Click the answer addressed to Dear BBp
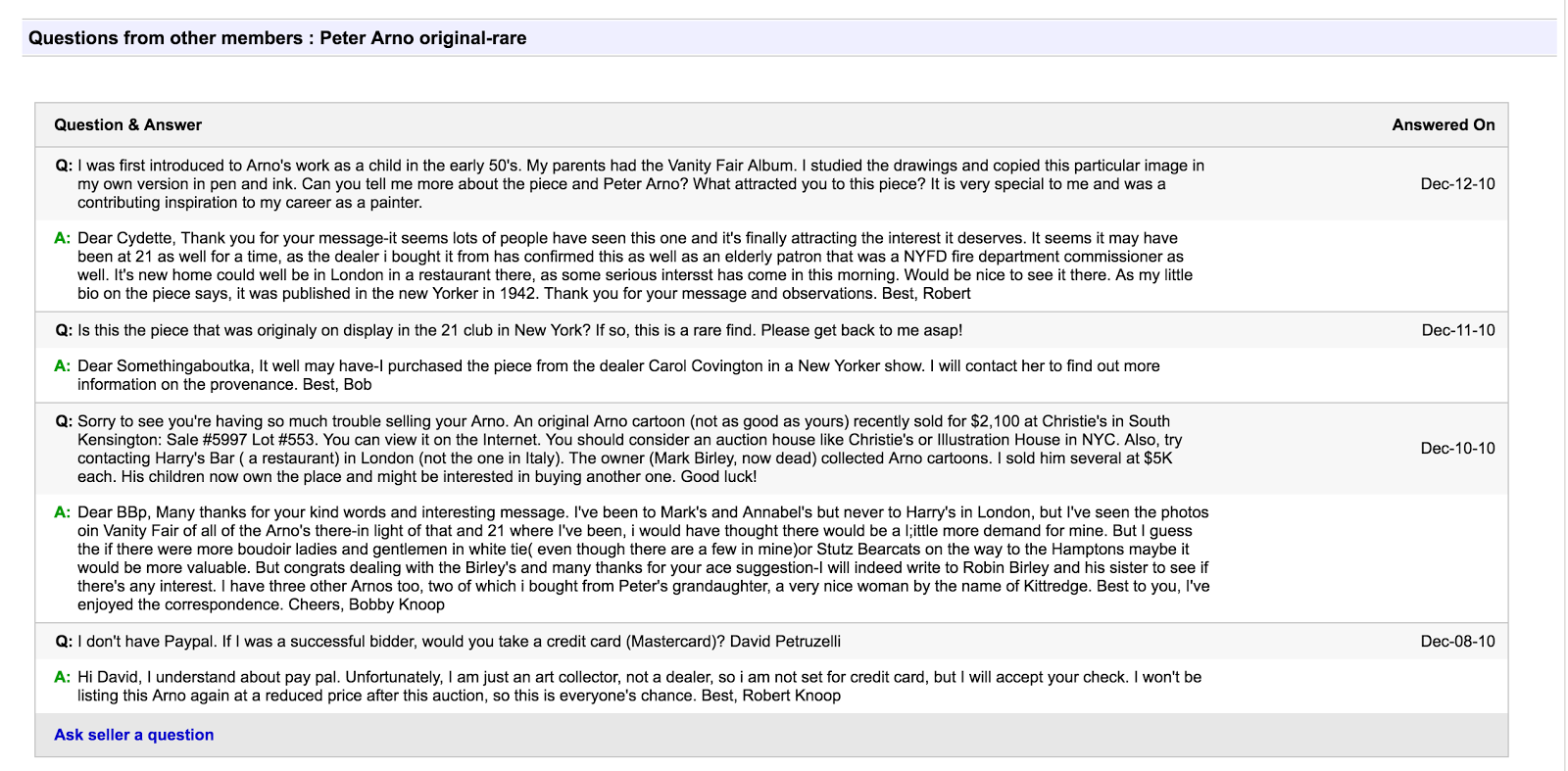This screenshot has height=771, width=1568. (x=644, y=558)
